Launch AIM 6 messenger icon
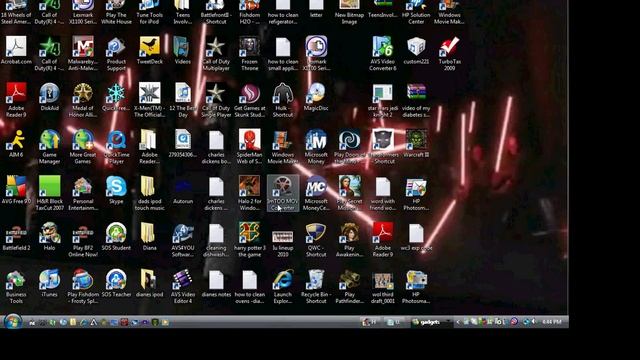The width and height of the screenshot is (640, 360). (x=16, y=144)
